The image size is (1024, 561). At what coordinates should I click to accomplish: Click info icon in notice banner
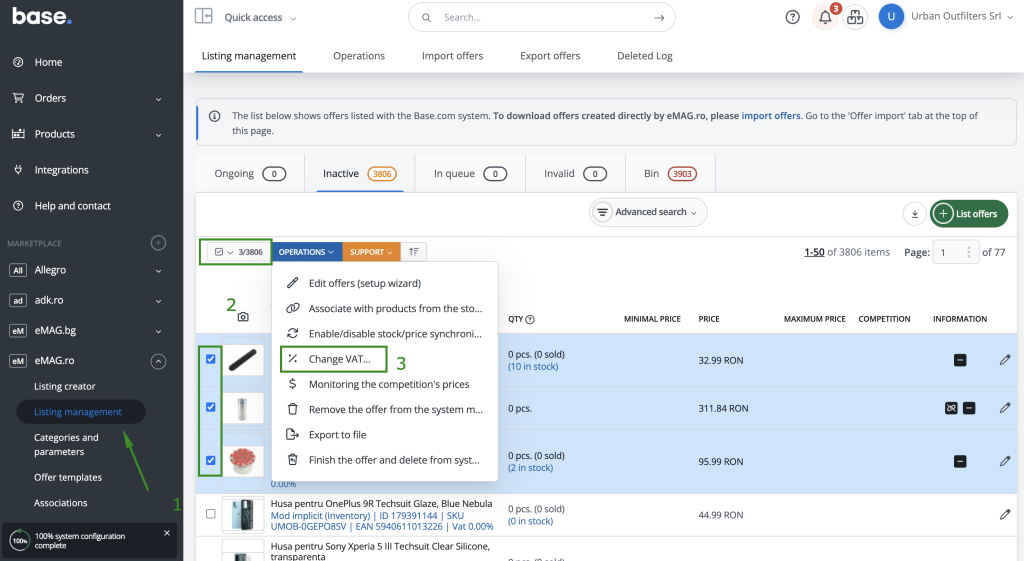tap(214, 116)
